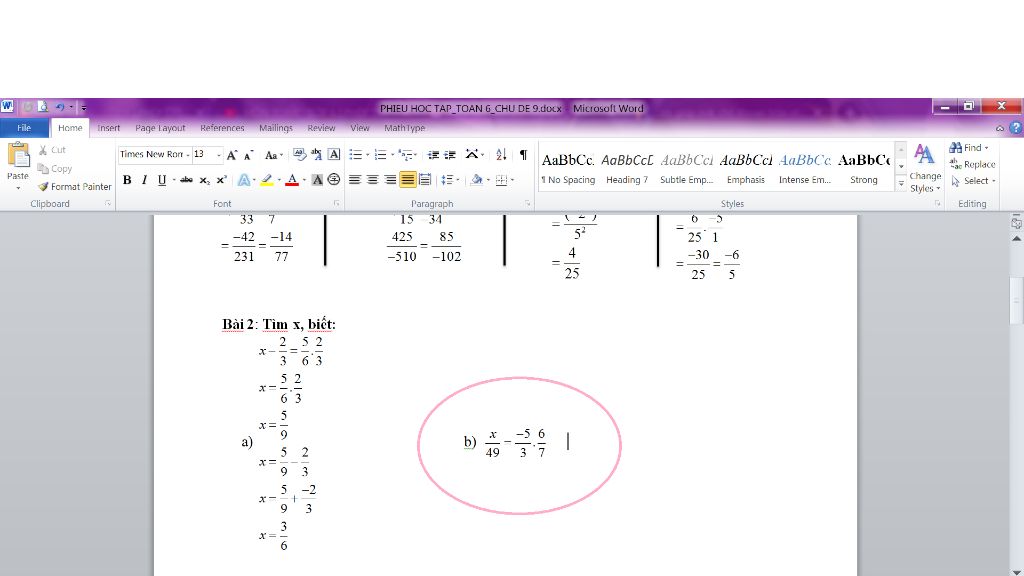Switch to the MathType tab
1024x576 pixels.
point(404,128)
